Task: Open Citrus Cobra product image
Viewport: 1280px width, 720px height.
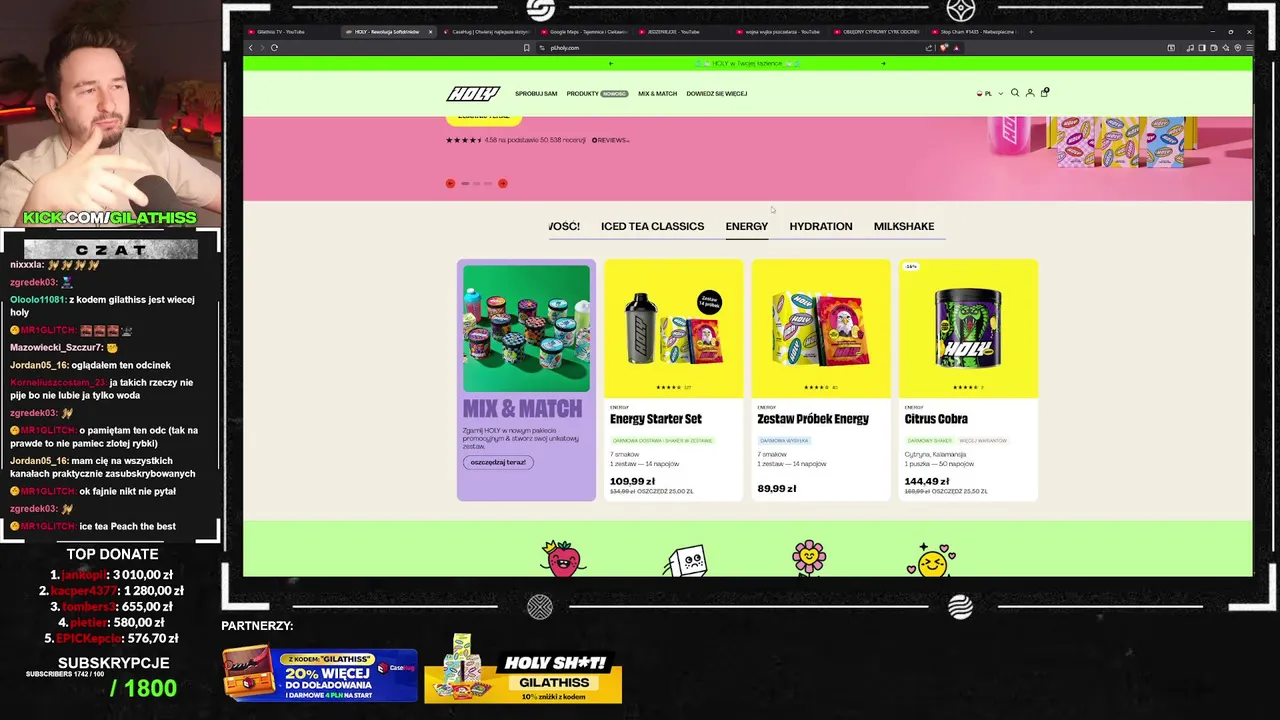Action: pos(968,328)
